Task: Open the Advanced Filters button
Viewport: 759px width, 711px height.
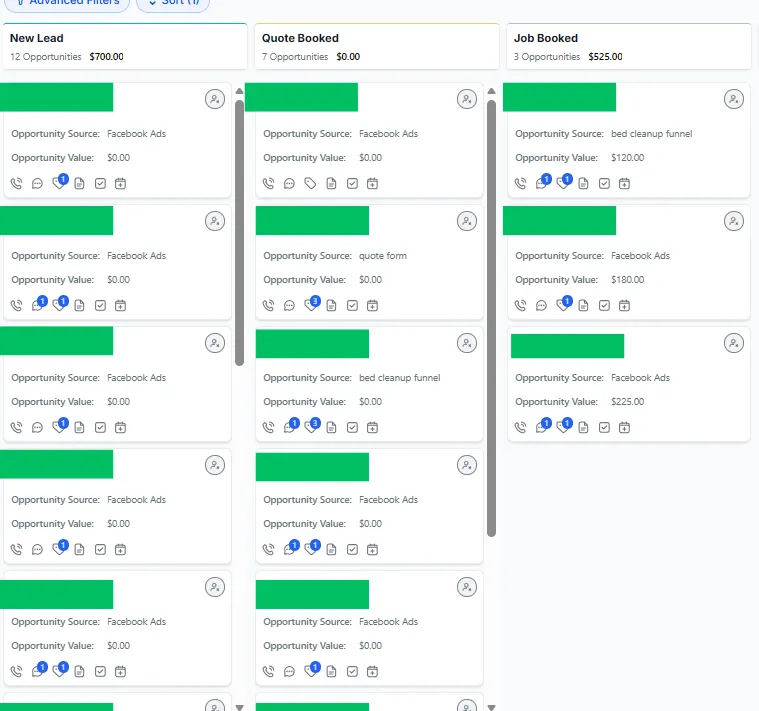Action: 67,3
